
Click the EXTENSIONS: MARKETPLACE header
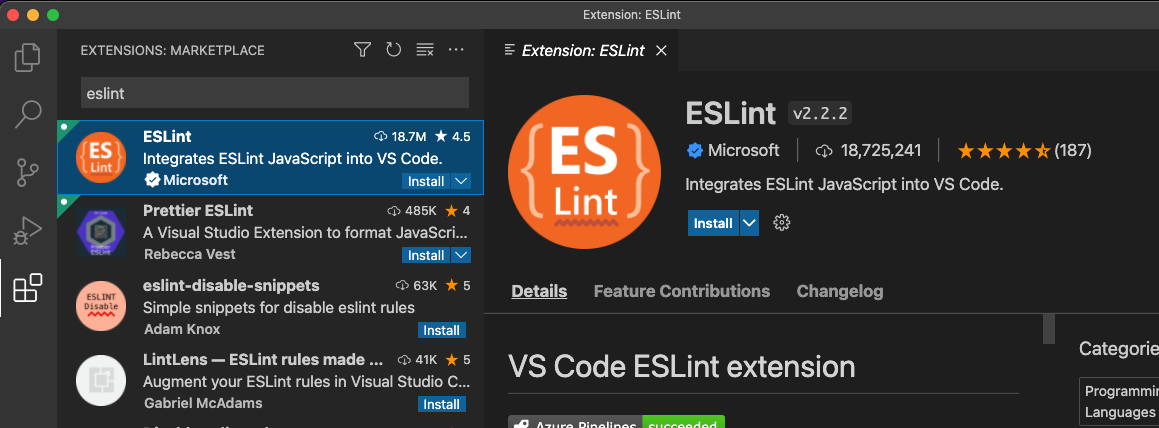[172, 50]
